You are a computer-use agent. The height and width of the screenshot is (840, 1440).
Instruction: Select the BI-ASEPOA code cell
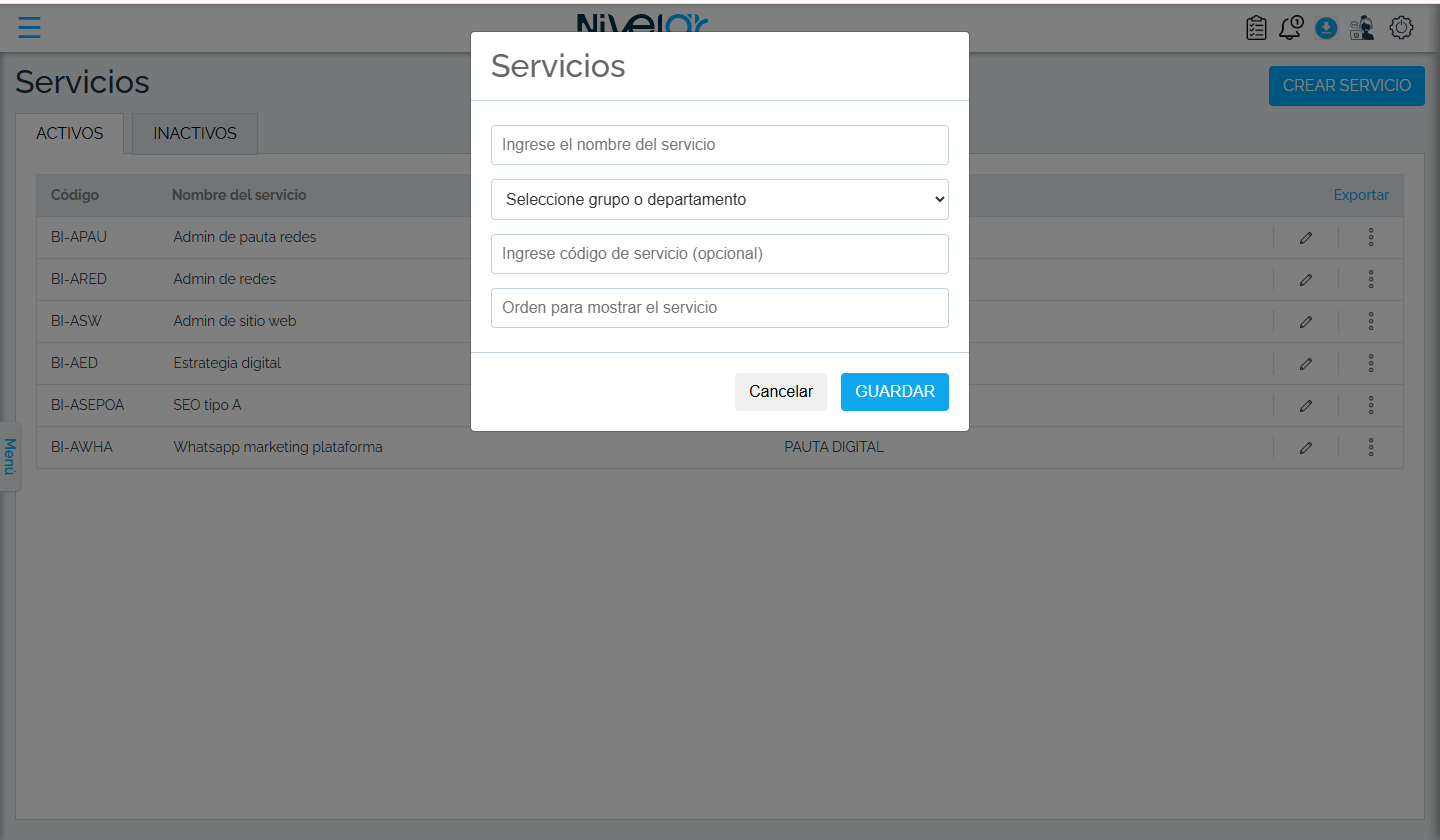[x=88, y=405]
